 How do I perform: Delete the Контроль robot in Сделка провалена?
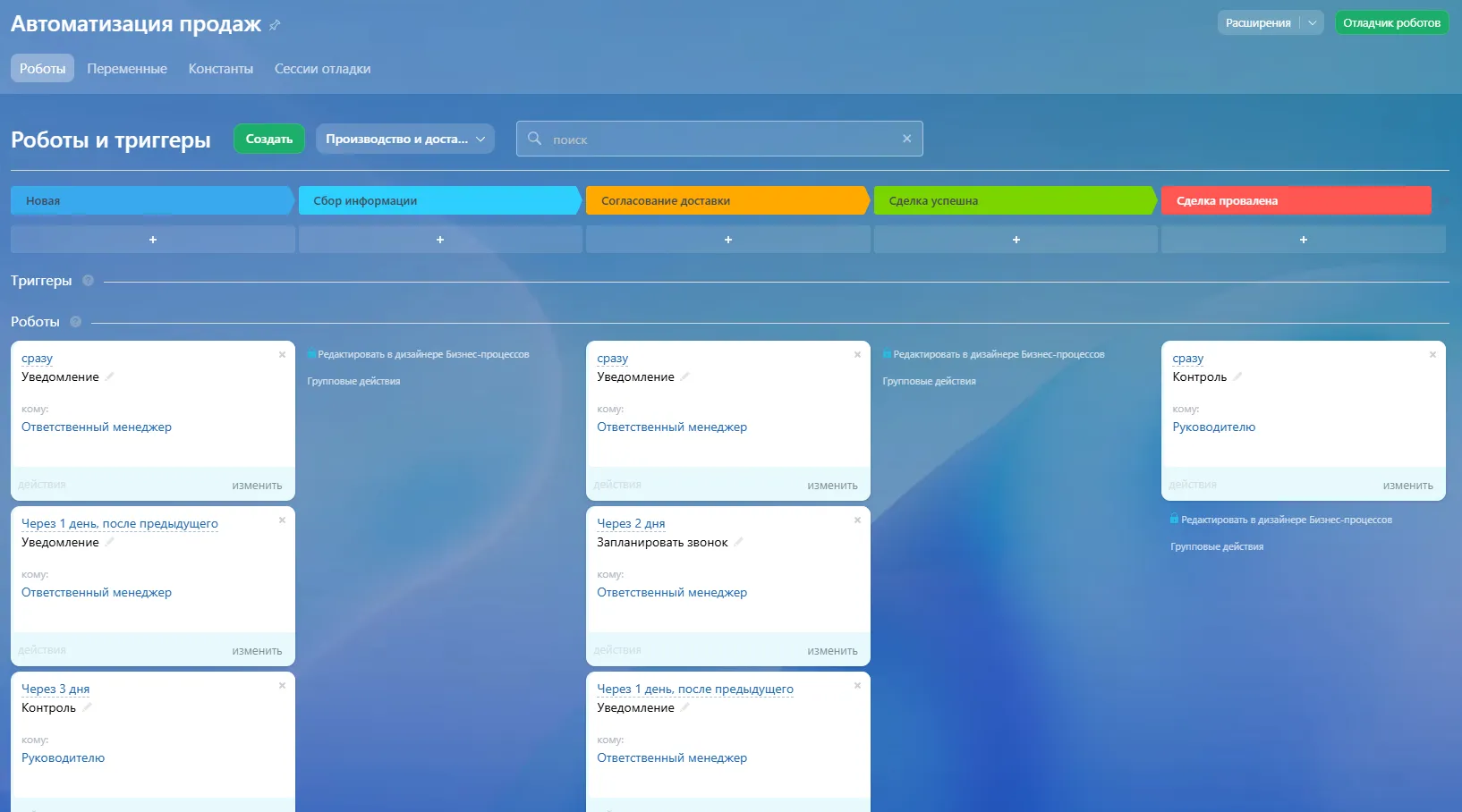coord(1432,355)
